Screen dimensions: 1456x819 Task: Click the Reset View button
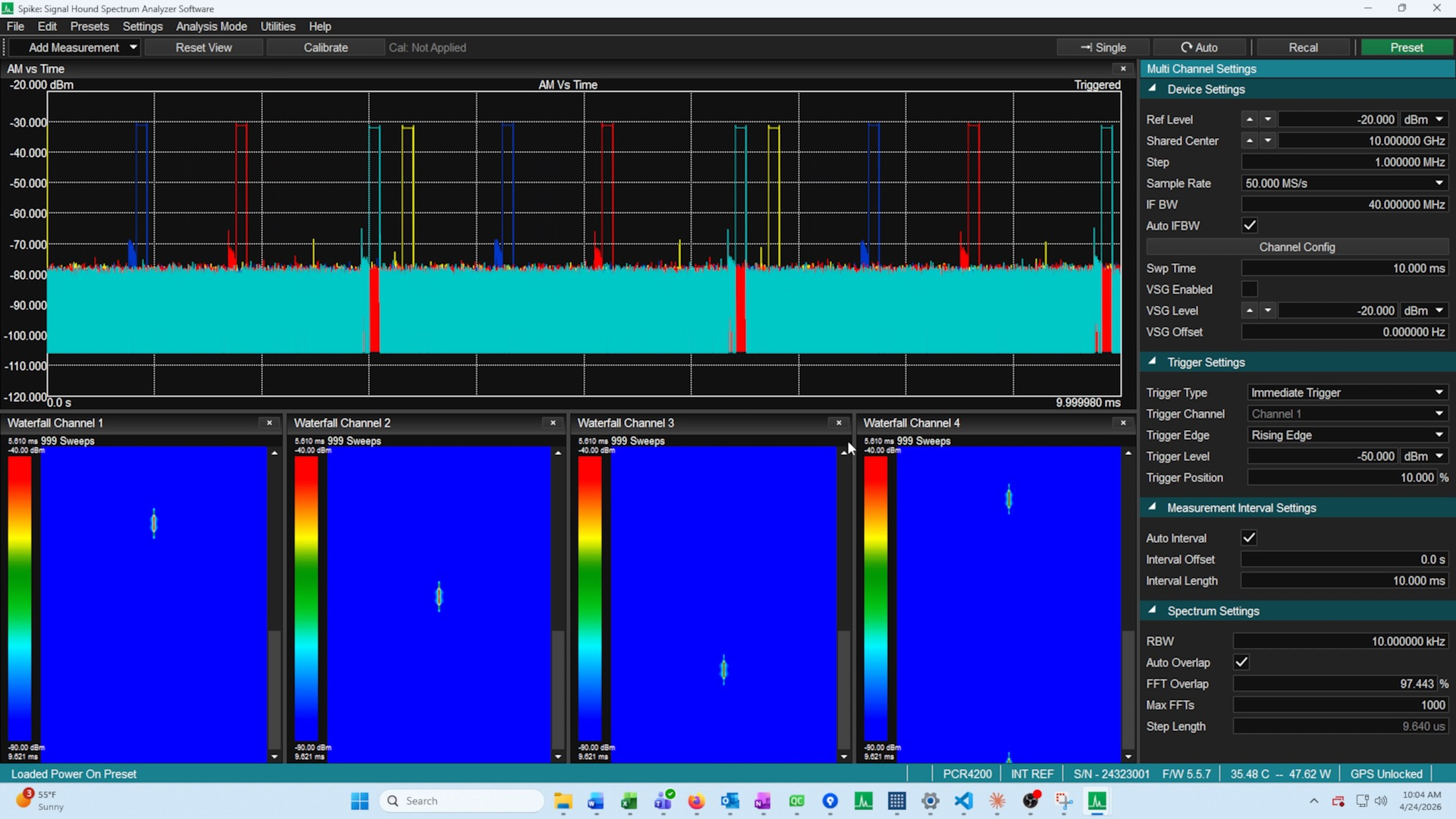click(204, 47)
